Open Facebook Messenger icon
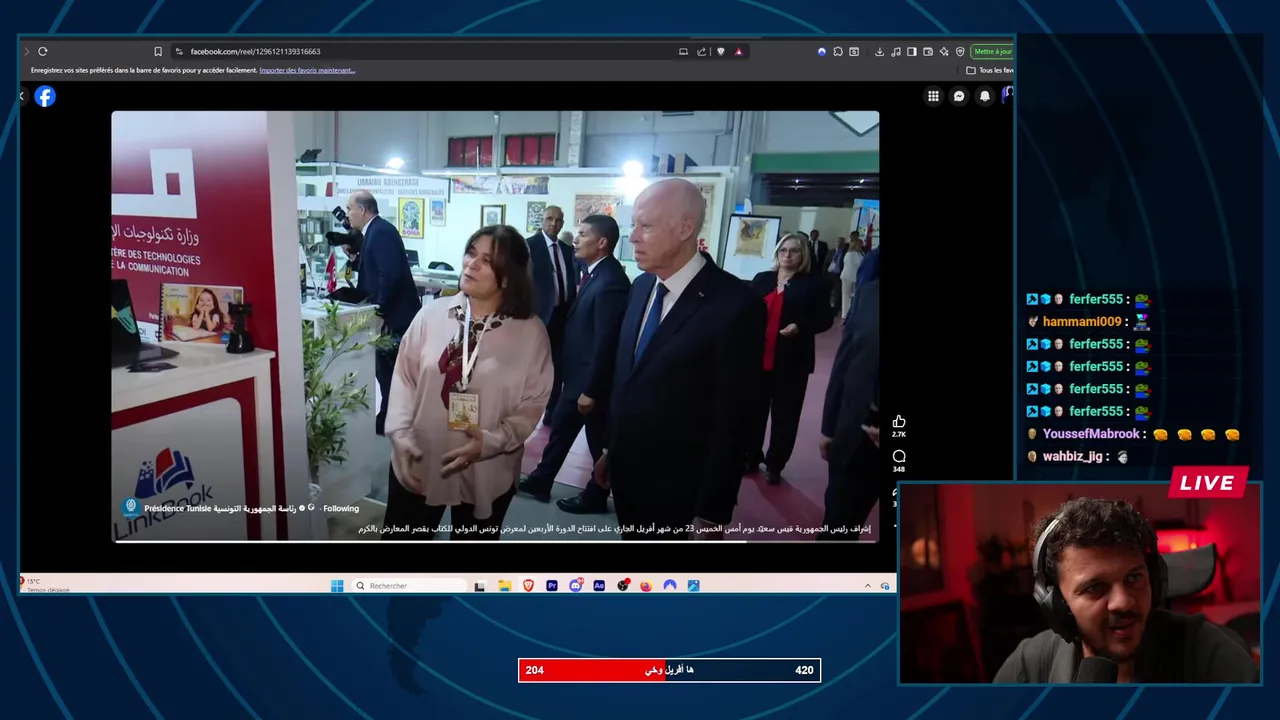The image size is (1280, 720). [959, 96]
